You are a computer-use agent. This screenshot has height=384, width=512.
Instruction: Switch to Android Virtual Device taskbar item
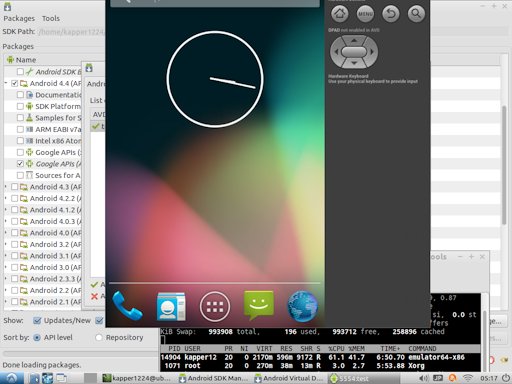click(289, 378)
